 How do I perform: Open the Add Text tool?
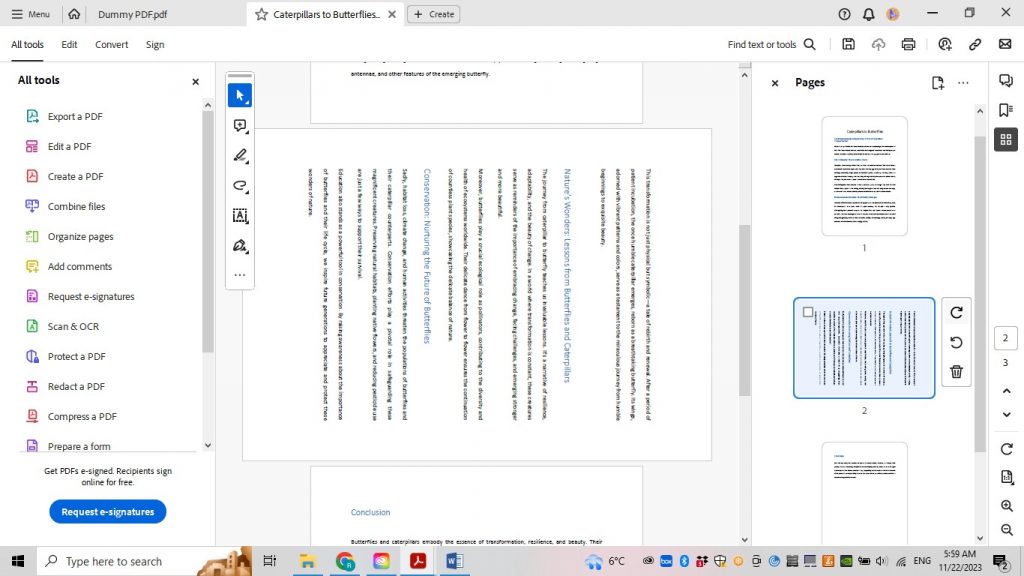[239, 215]
